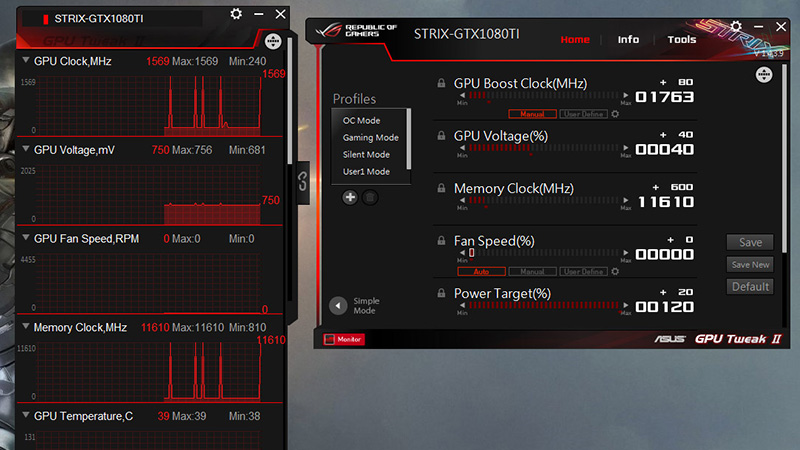Increase GPU Boost Clock with right arrow
This screenshot has width=800, height=450.
tap(626, 95)
